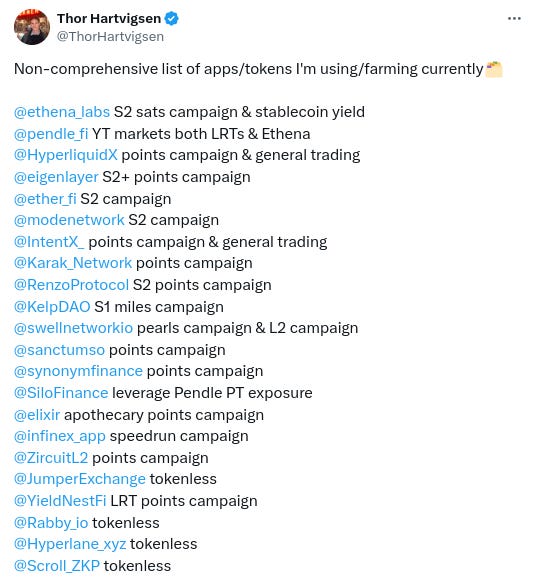Follow the @pendle_fi mention link
The width and height of the screenshot is (535, 581).
(51, 134)
